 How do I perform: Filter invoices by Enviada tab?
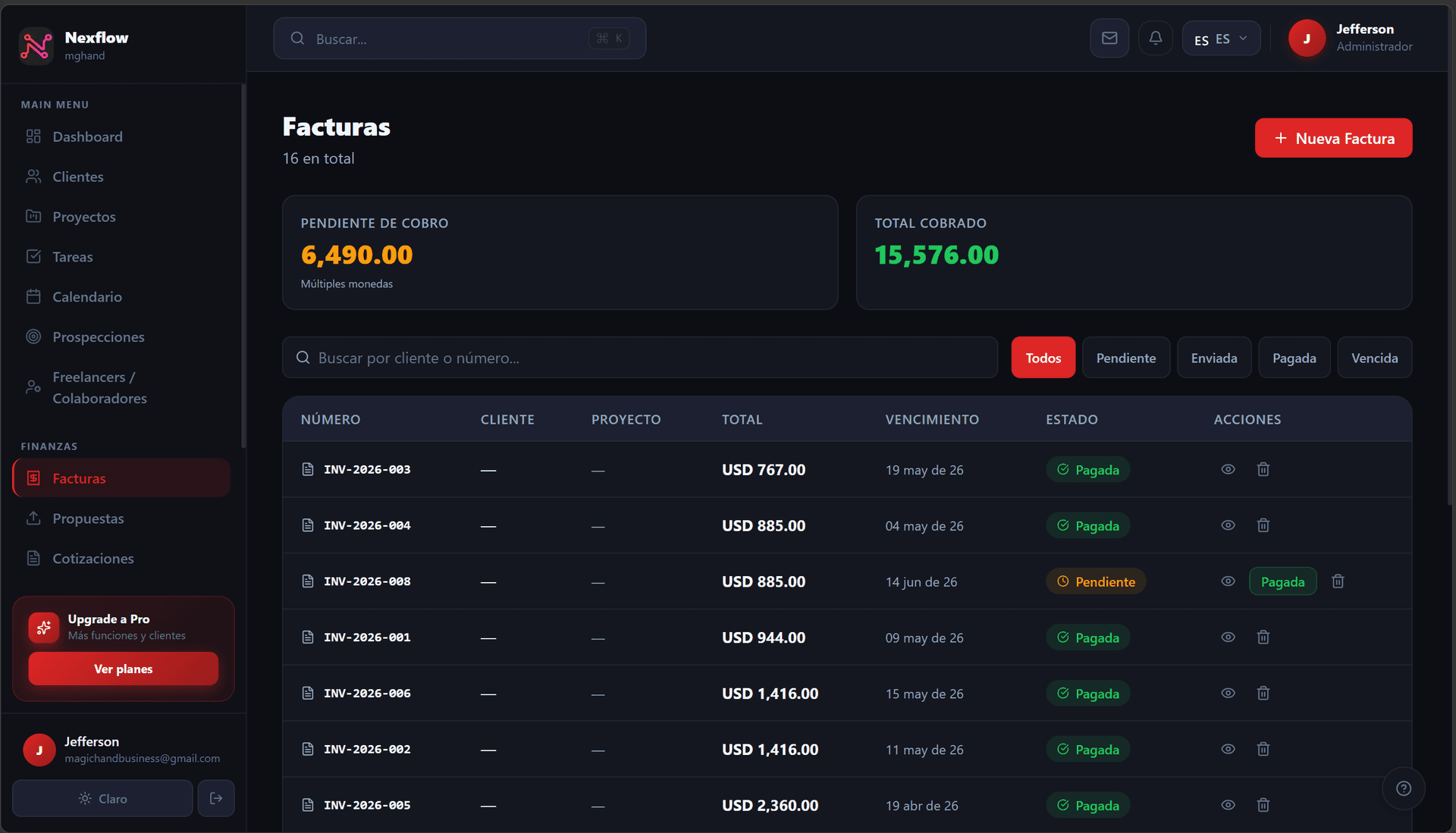pyautogui.click(x=1213, y=358)
